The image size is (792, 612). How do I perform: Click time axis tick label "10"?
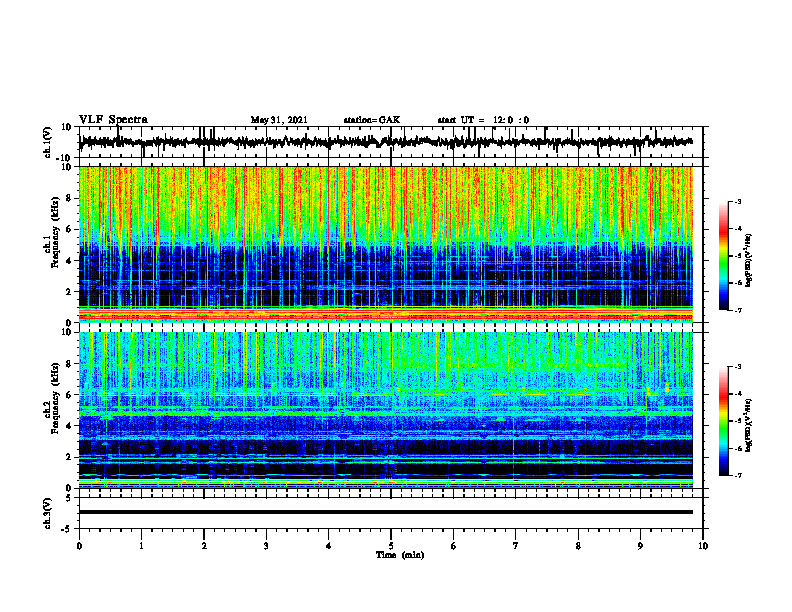(703, 546)
